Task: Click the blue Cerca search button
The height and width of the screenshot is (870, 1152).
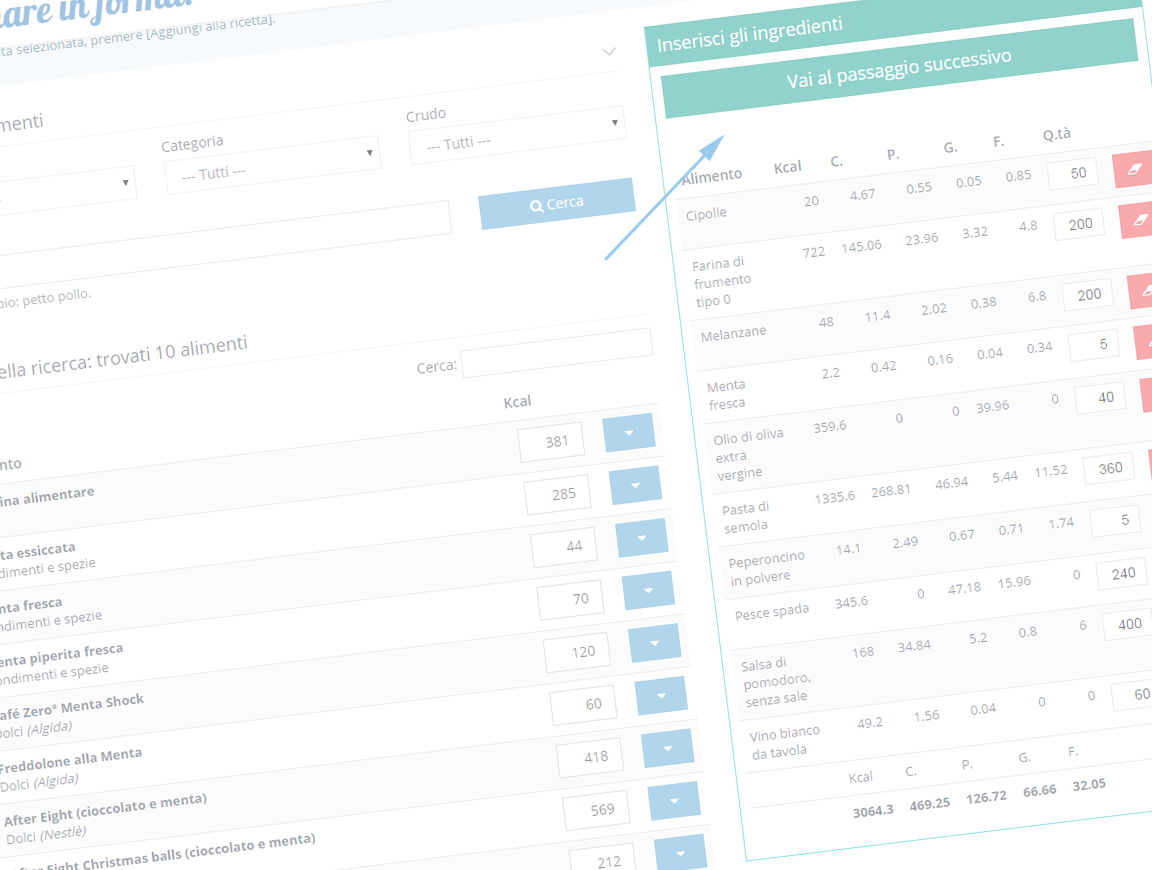Action: click(557, 204)
